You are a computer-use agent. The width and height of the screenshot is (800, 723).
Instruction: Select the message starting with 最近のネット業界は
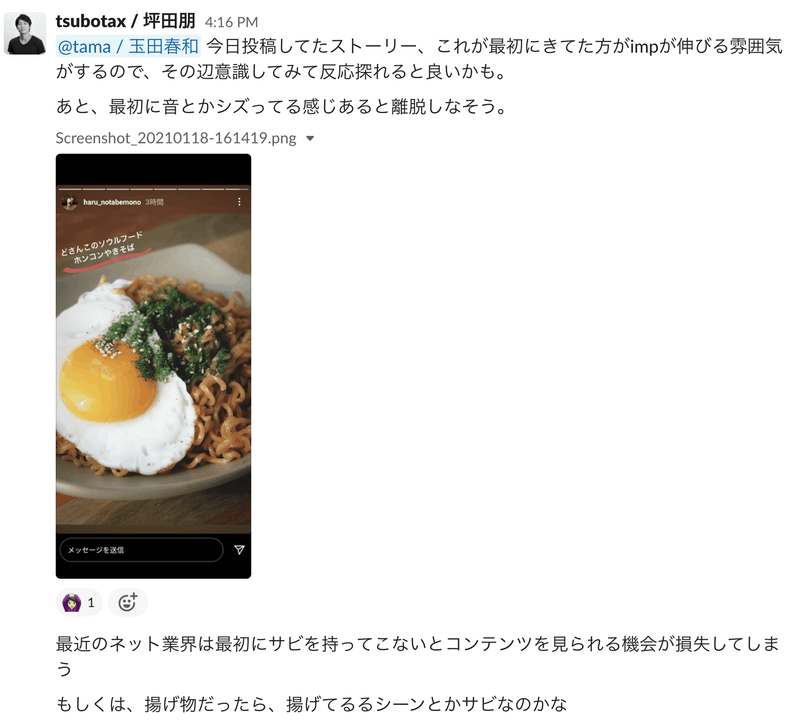[x=417, y=656]
